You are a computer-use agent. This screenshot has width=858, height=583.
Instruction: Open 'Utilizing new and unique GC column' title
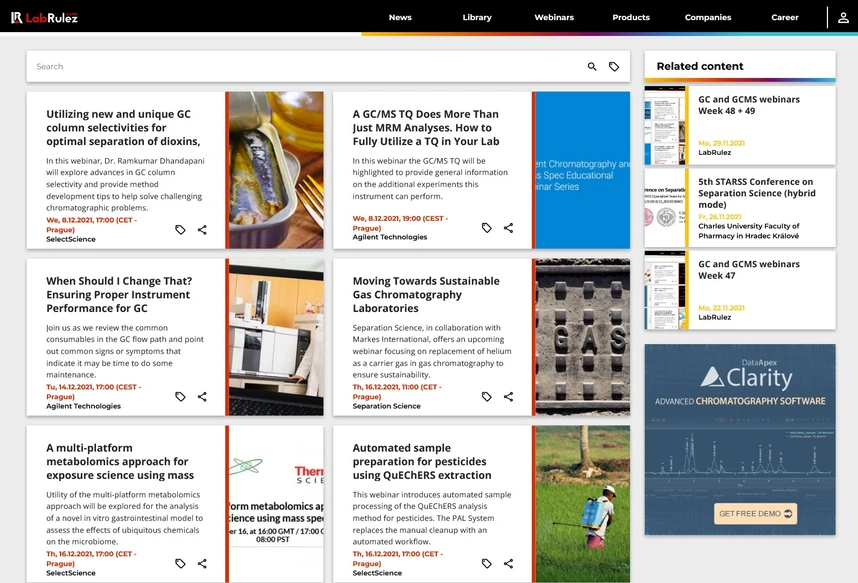[x=123, y=128]
